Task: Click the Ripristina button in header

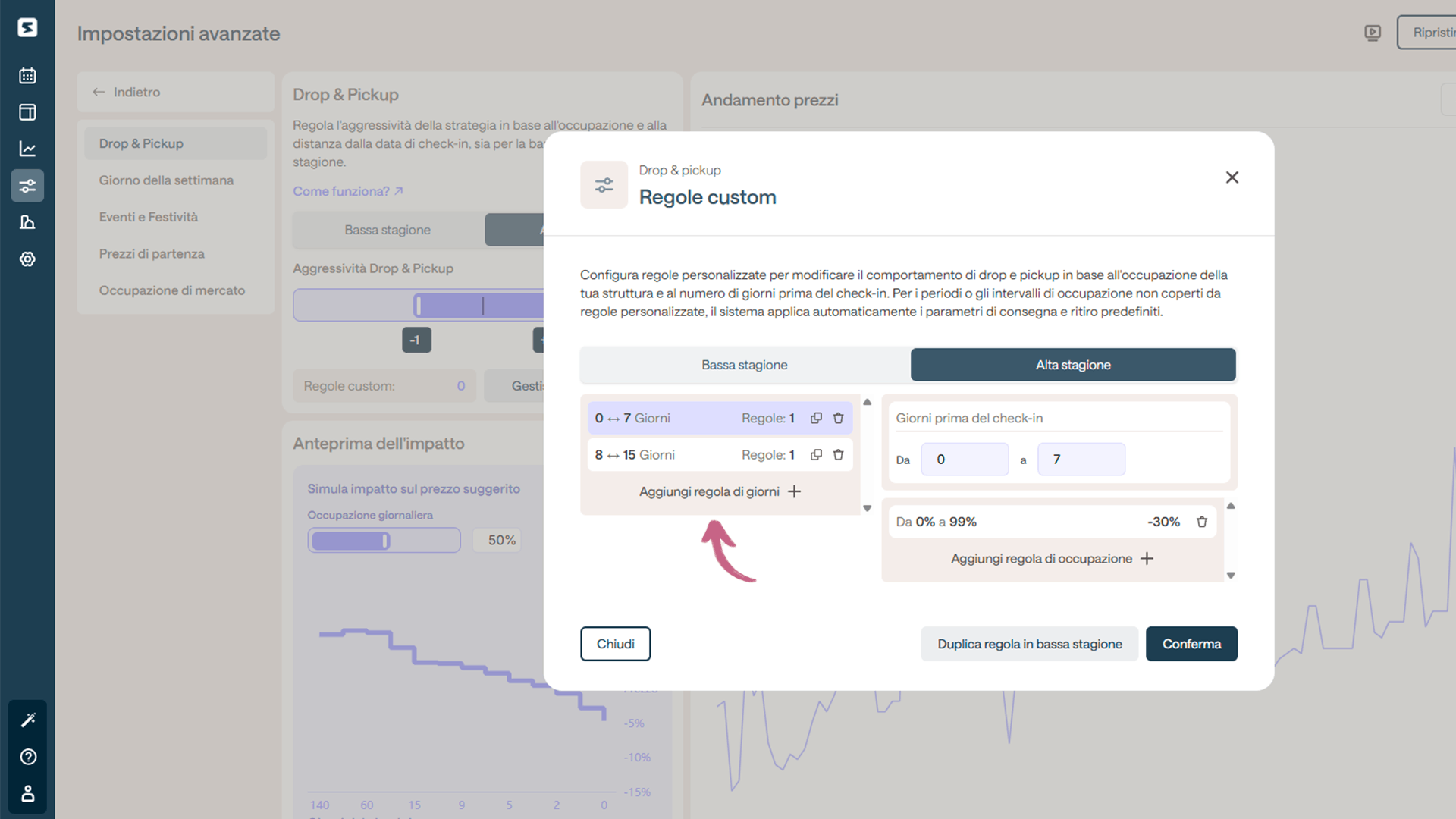Action: point(1427,33)
